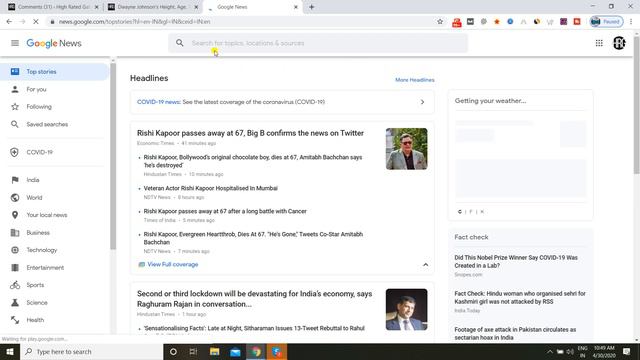The width and height of the screenshot is (640, 360).
Task: Click the Entertainment section icon
Action: tap(15, 268)
